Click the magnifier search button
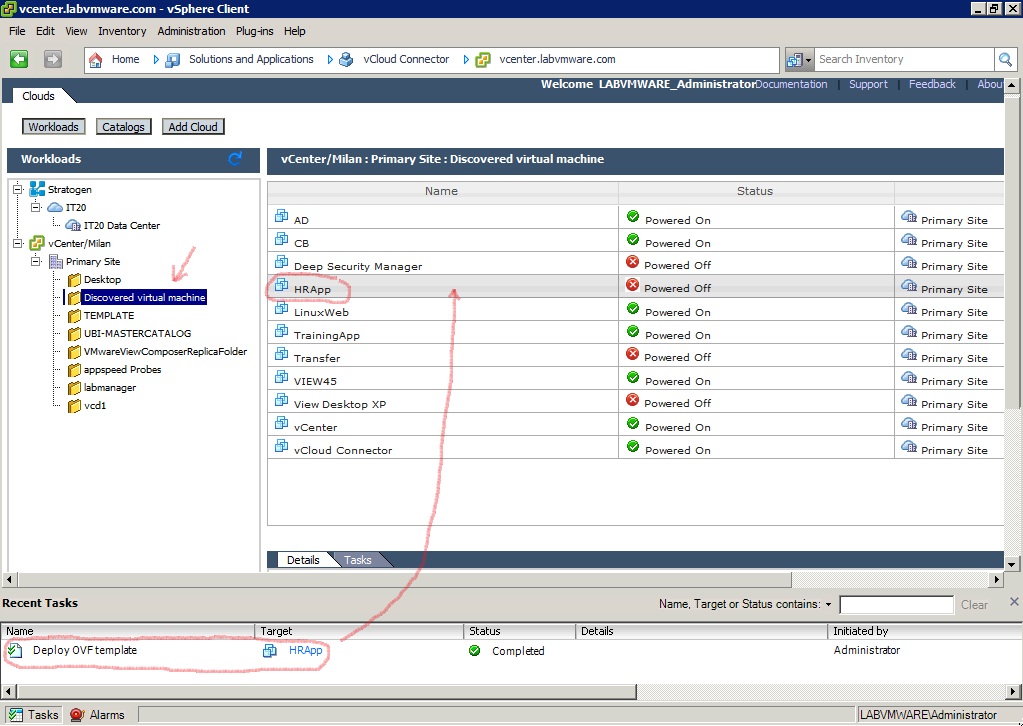Screen dimensions: 1023x726 1005,59
